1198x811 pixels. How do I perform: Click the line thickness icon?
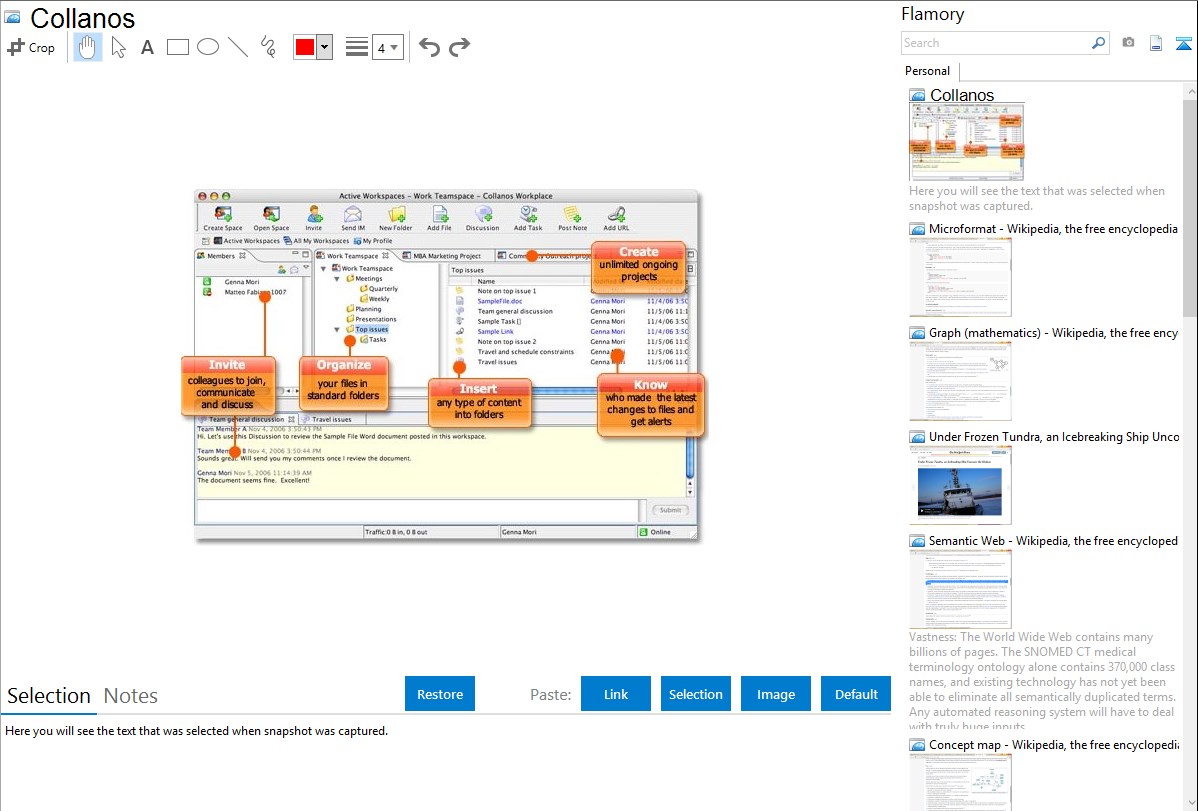point(357,47)
